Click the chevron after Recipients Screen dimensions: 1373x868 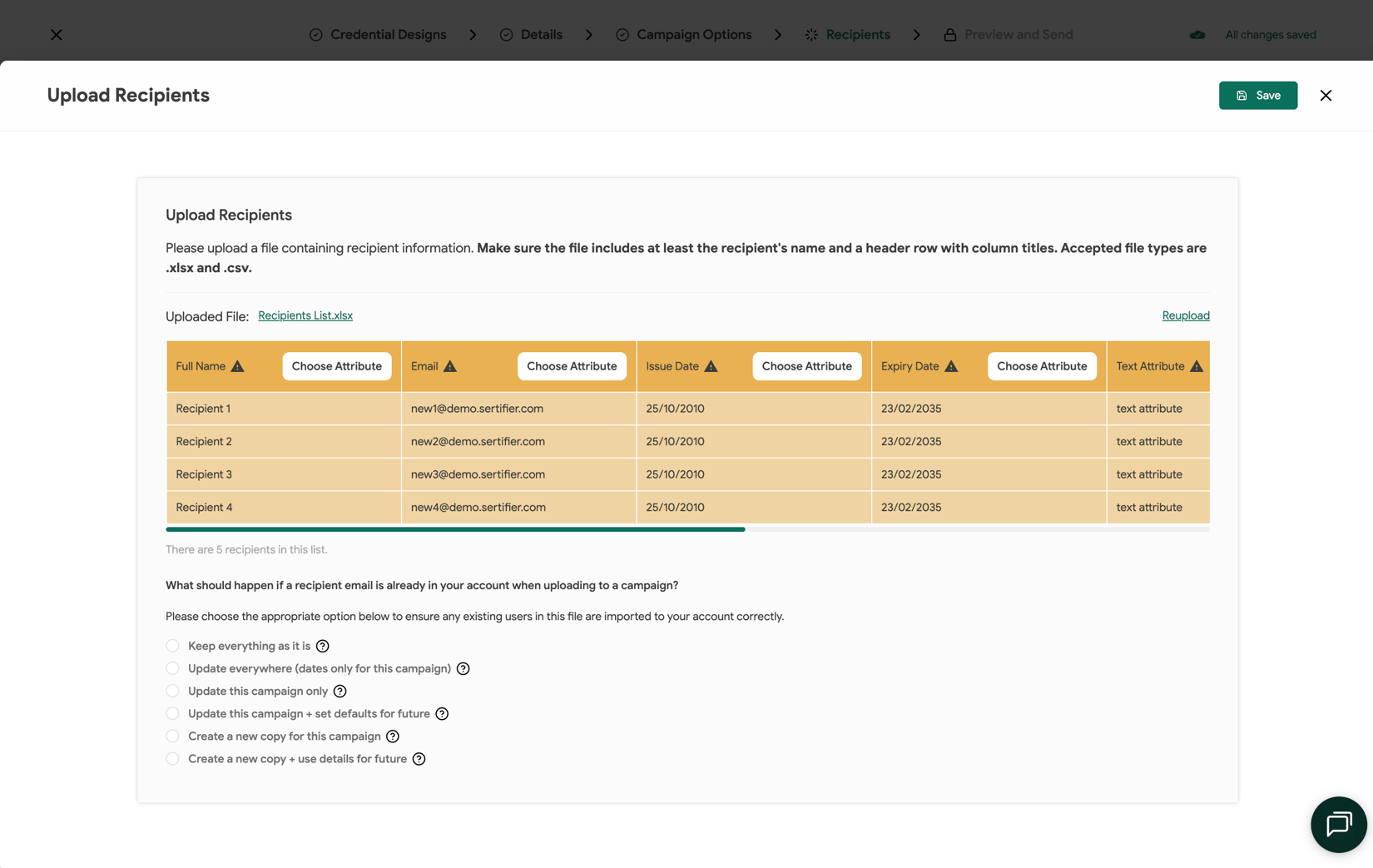point(916,35)
